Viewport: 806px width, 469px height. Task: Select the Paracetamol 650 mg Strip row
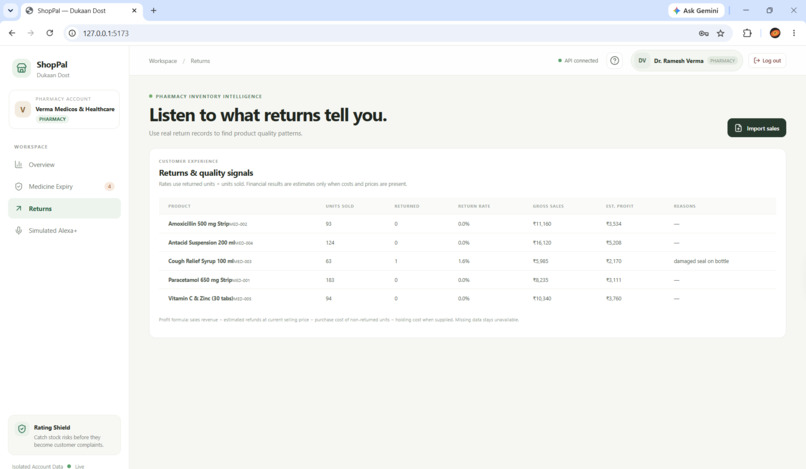pyautogui.click(x=467, y=280)
